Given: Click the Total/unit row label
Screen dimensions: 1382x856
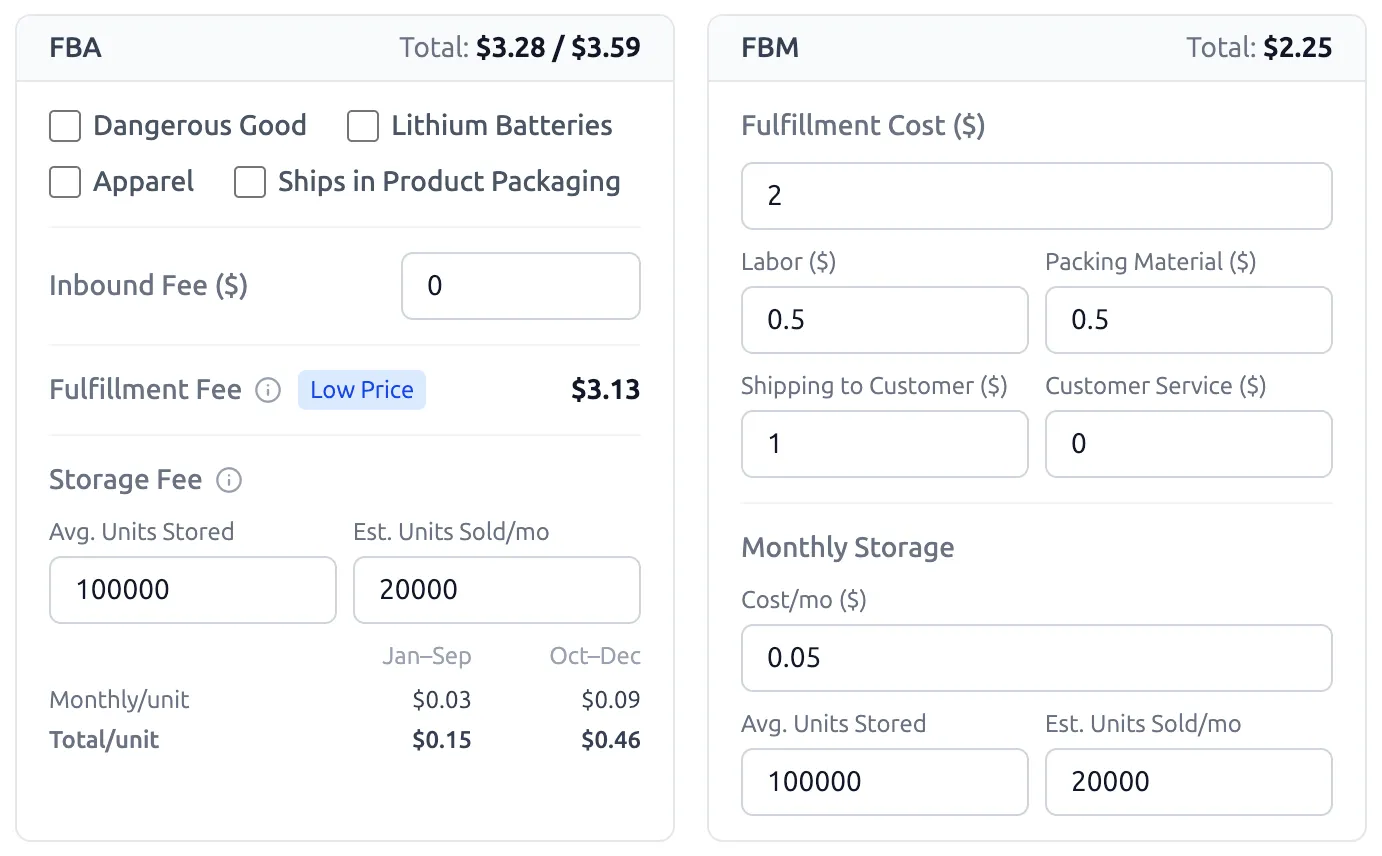Looking at the screenshot, I should pyautogui.click(x=104, y=741).
